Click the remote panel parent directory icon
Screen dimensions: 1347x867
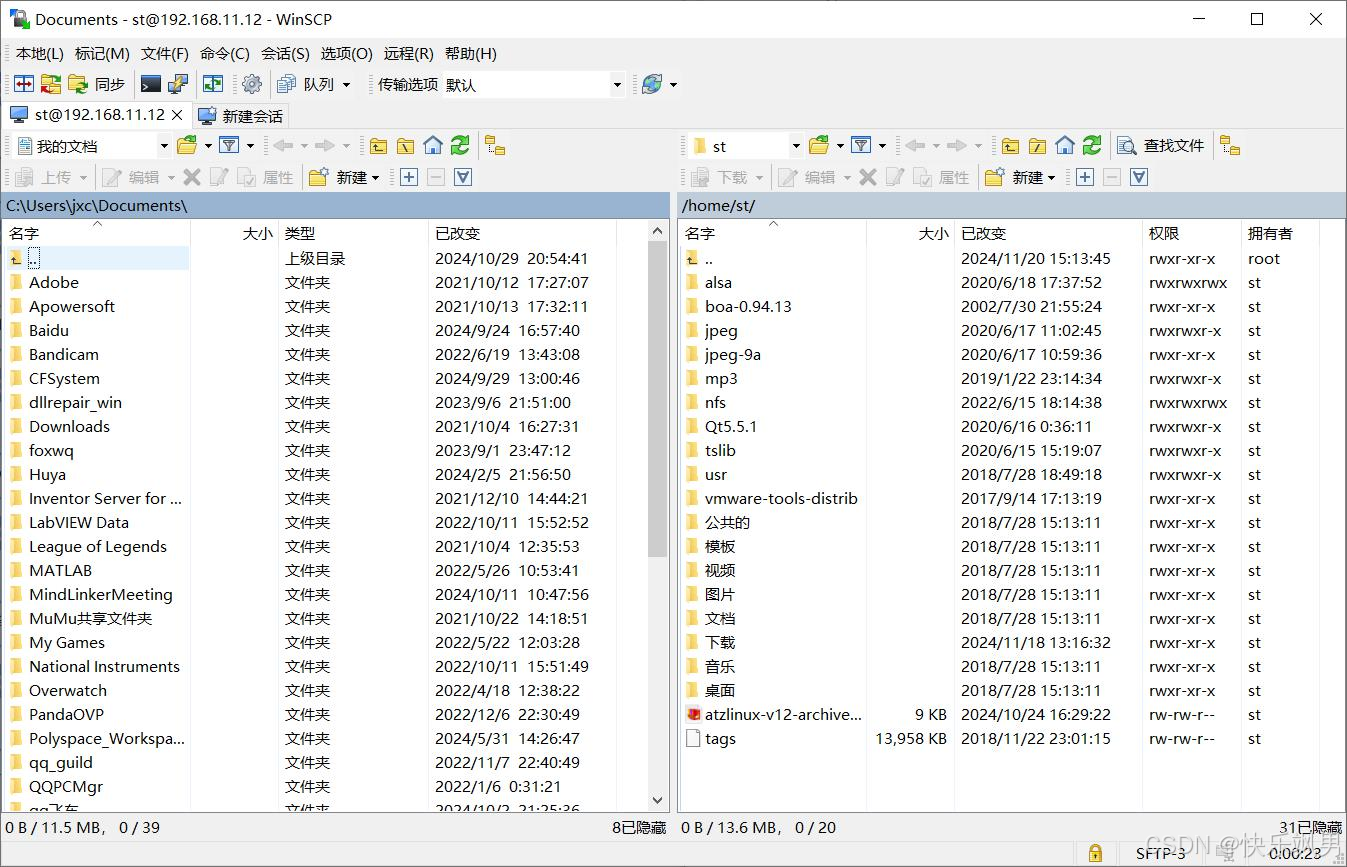tap(1011, 146)
